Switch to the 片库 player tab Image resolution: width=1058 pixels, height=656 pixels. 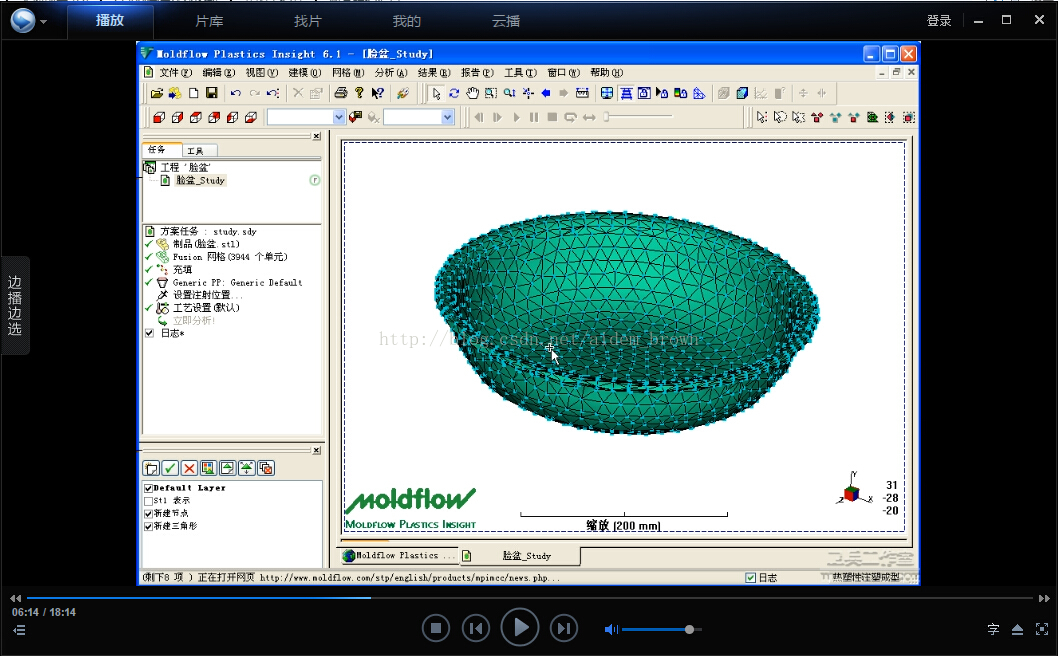pos(209,22)
